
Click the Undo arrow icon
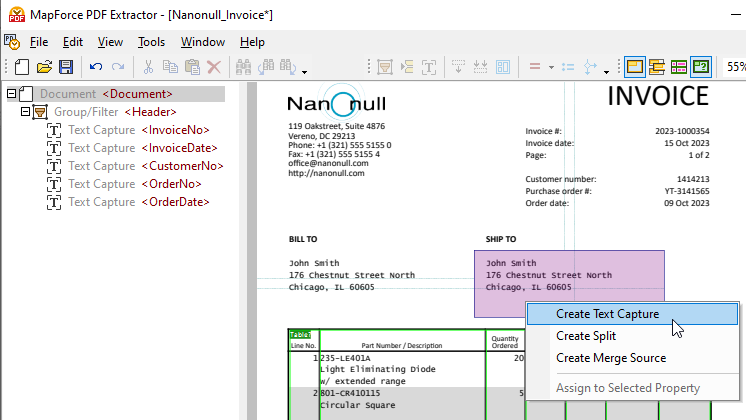pos(96,67)
